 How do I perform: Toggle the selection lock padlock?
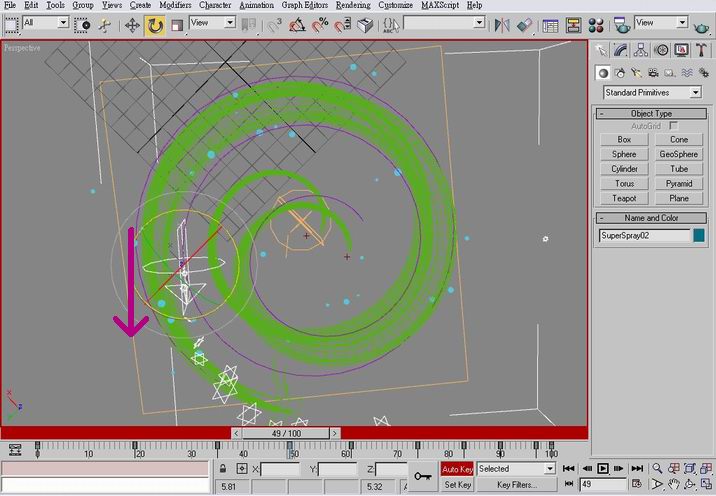coord(222,469)
